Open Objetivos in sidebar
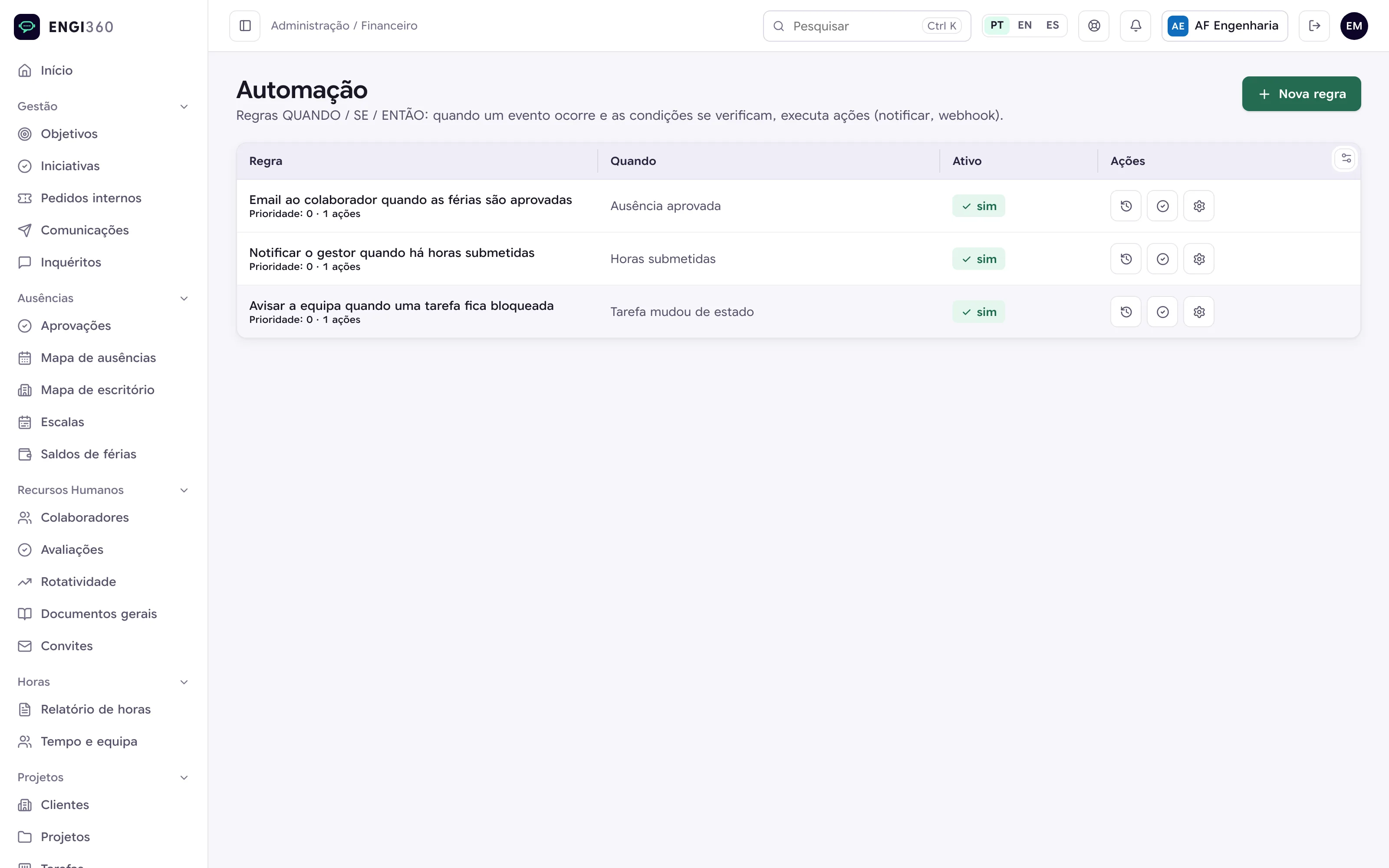Image resolution: width=1389 pixels, height=868 pixels. (x=103, y=134)
